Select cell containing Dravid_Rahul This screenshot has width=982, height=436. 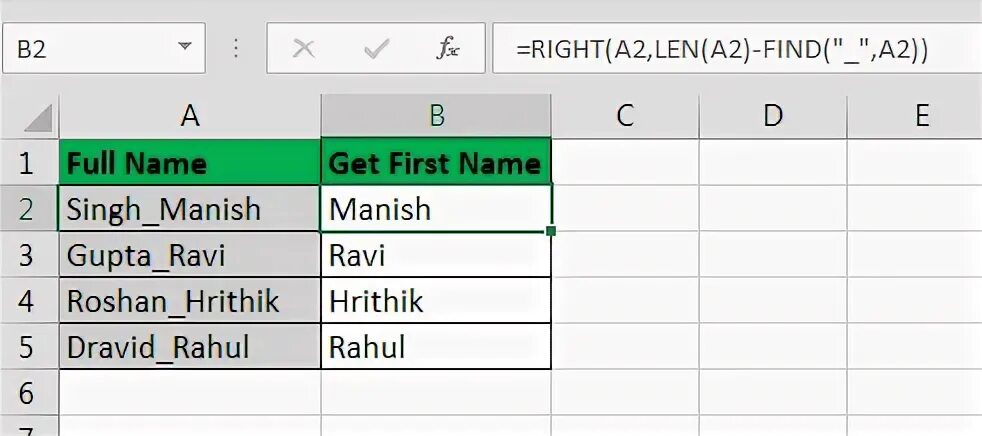(x=190, y=346)
